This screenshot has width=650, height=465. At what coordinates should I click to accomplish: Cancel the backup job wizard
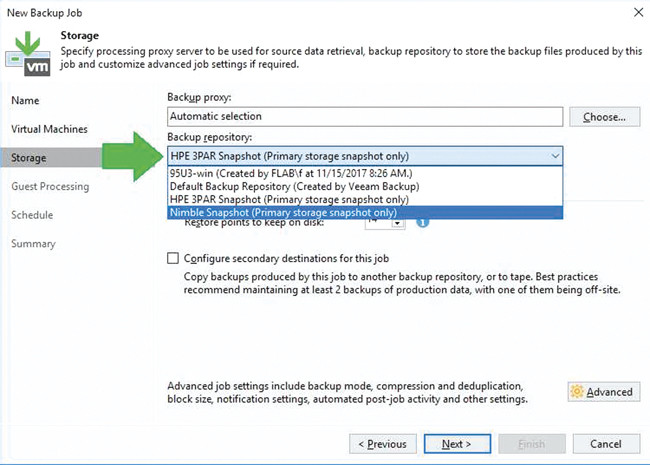(x=606, y=444)
